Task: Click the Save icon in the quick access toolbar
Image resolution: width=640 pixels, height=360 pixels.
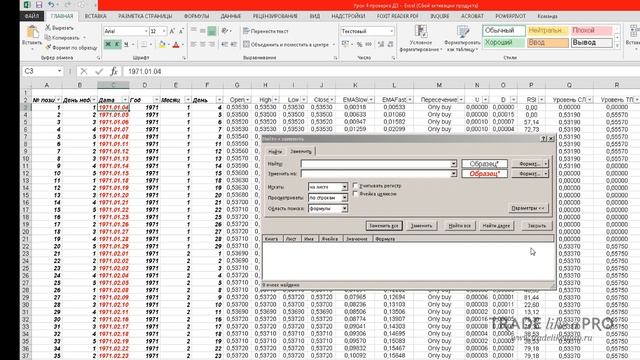Action: [39, 5]
